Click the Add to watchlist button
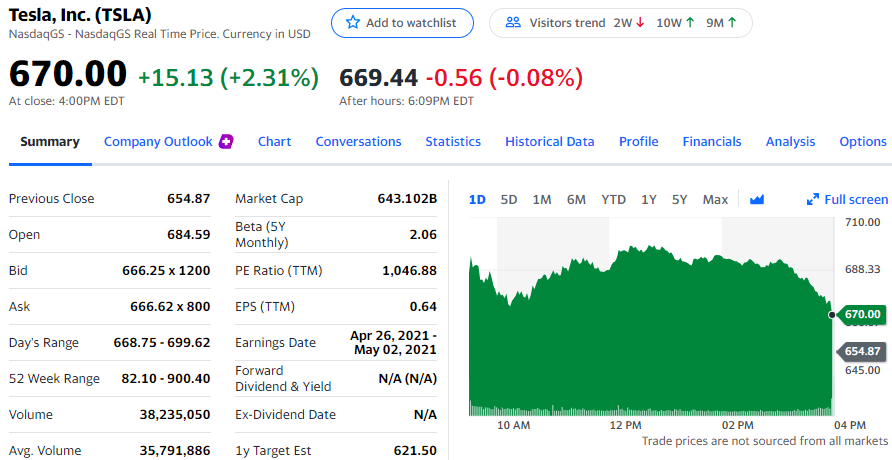Viewport: 892px width, 460px height. pyautogui.click(x=402, y=23)
